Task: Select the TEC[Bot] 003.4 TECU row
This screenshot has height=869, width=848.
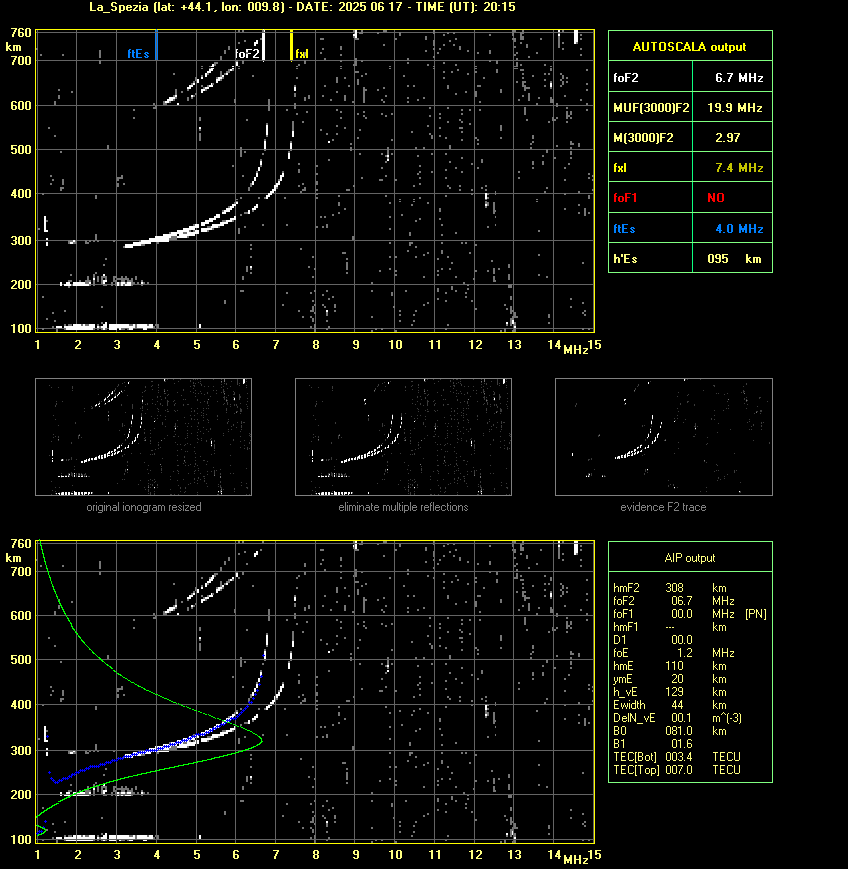Action: tap(677, 756)
